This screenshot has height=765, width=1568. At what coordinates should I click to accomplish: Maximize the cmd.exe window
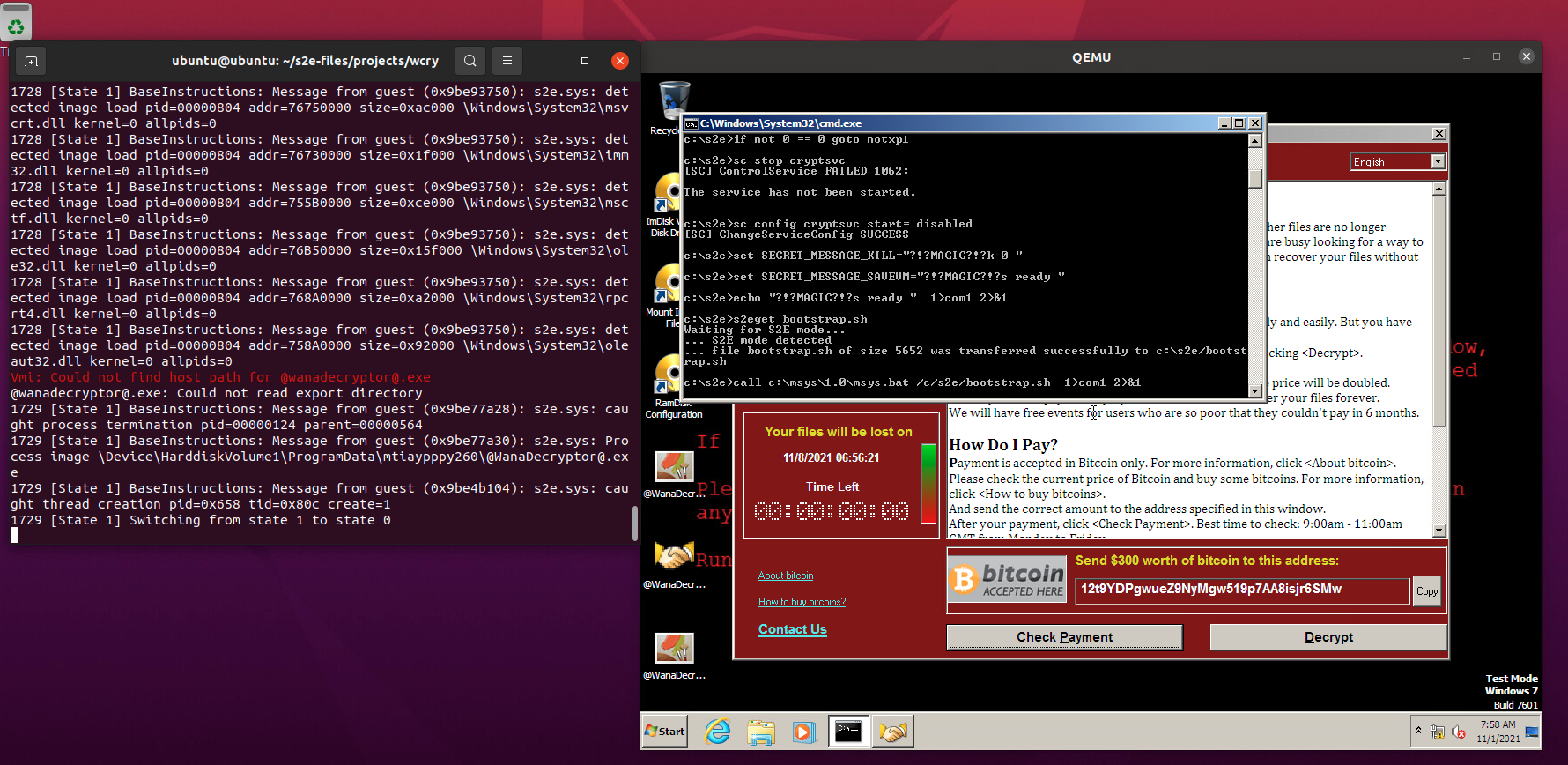click(1240, 123)
